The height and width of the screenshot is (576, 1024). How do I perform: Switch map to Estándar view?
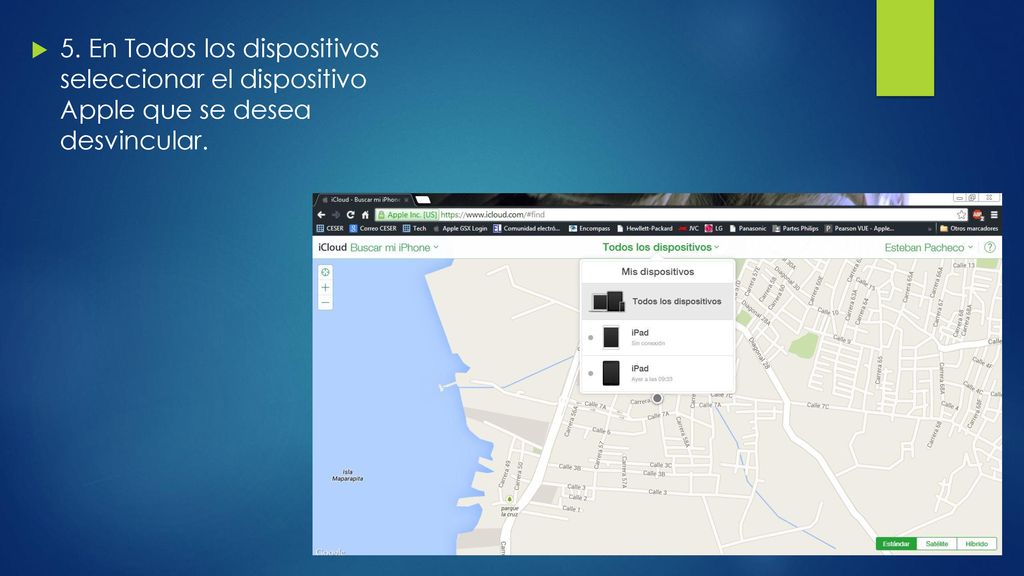[896, 543]
